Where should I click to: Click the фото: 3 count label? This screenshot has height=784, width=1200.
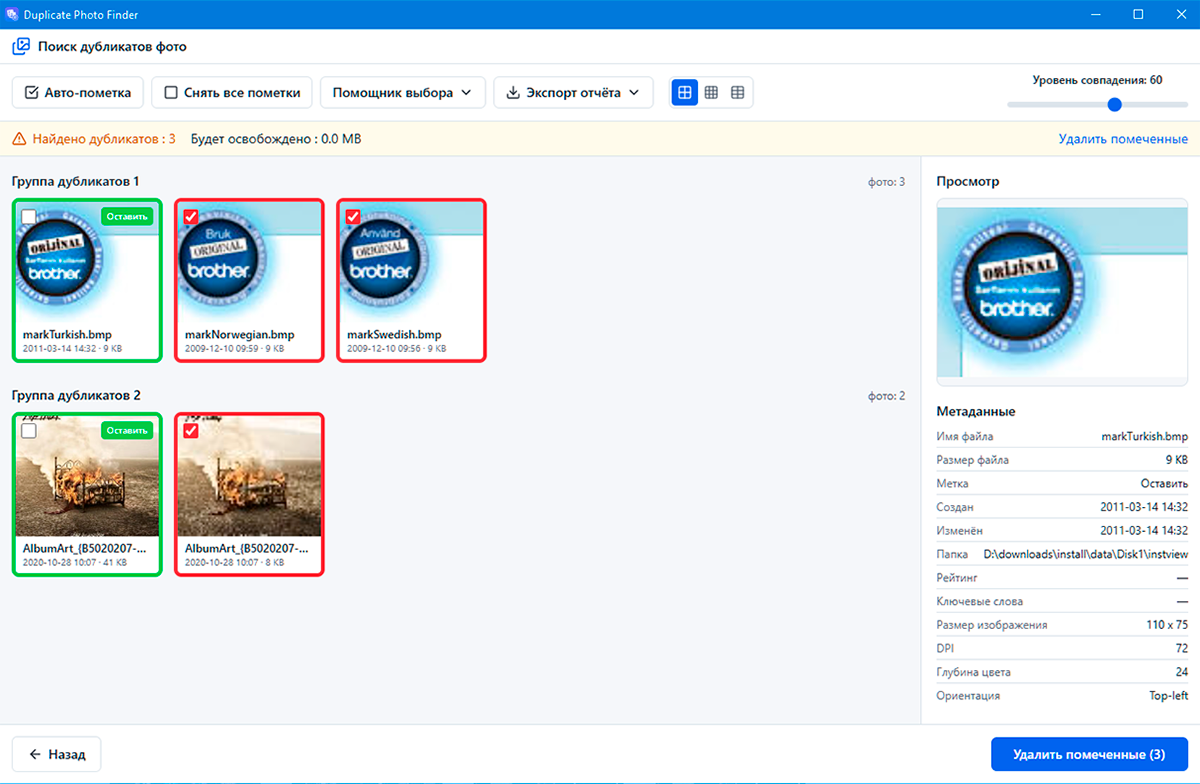click(886, 182)
